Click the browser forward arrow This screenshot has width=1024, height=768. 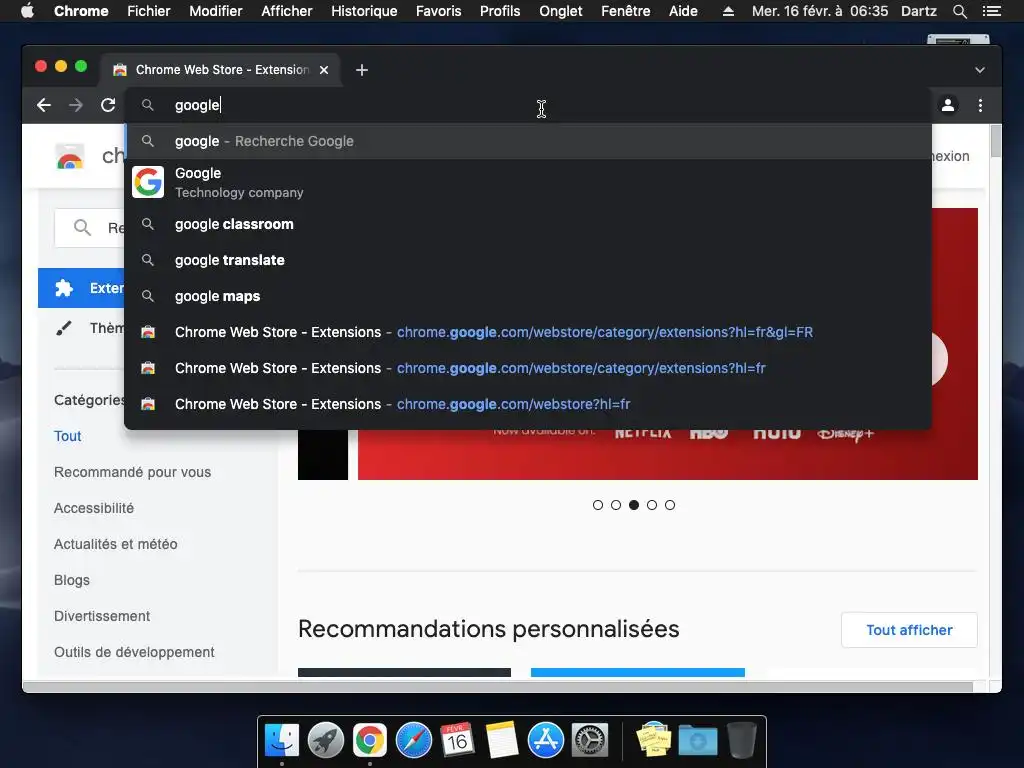pos(76,105)
